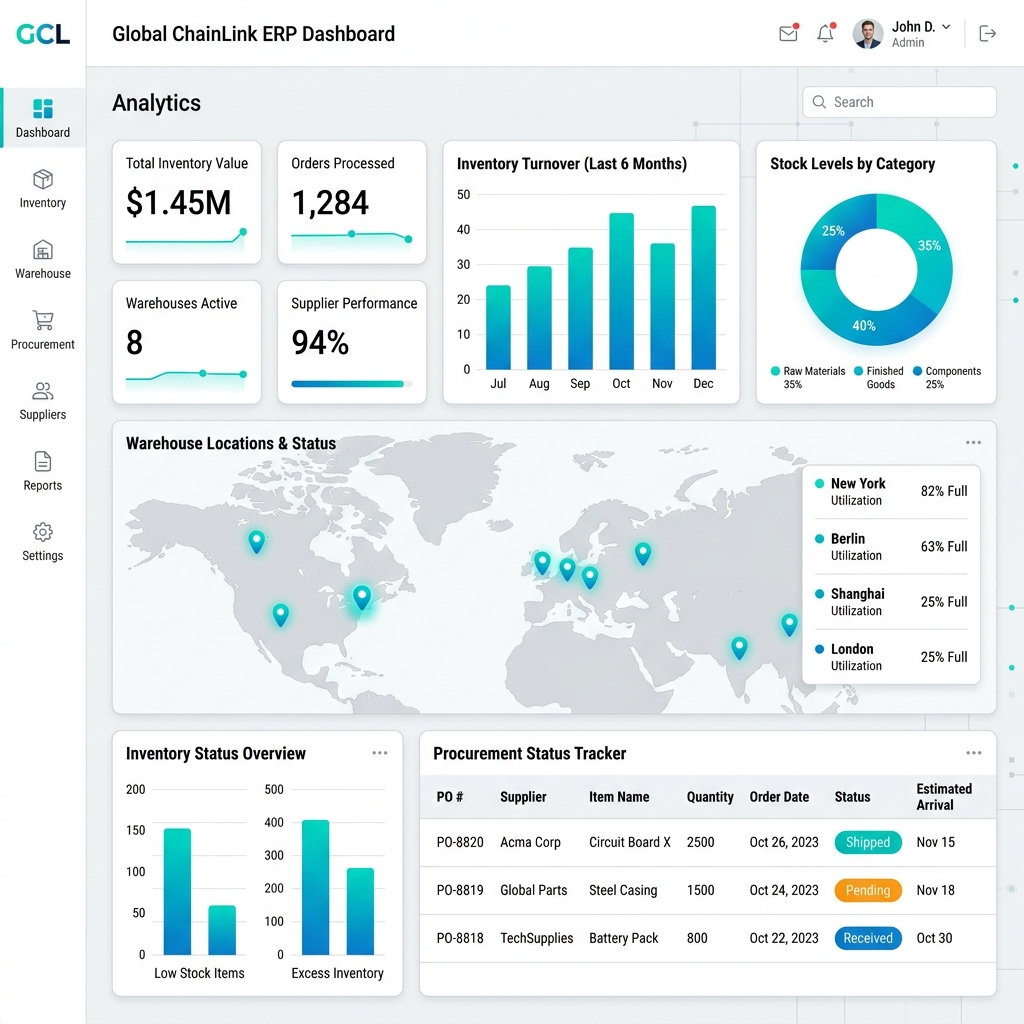The height and width of the screenshot is (1024, 1024).
Task: Select the Dashboard sidebar icon
Action: [x=43, y=108]
